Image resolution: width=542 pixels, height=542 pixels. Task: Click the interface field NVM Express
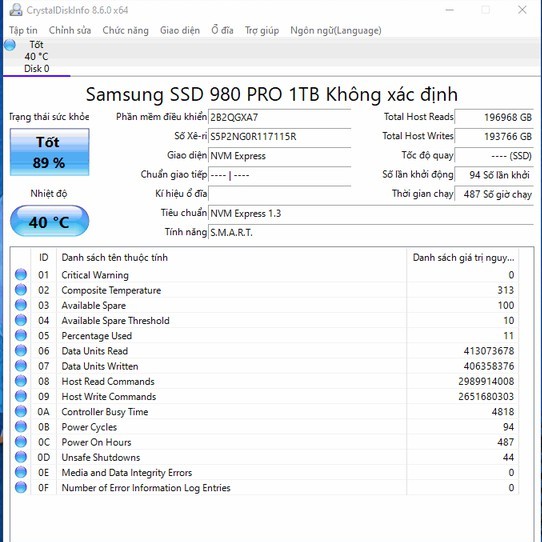[279, 156]
